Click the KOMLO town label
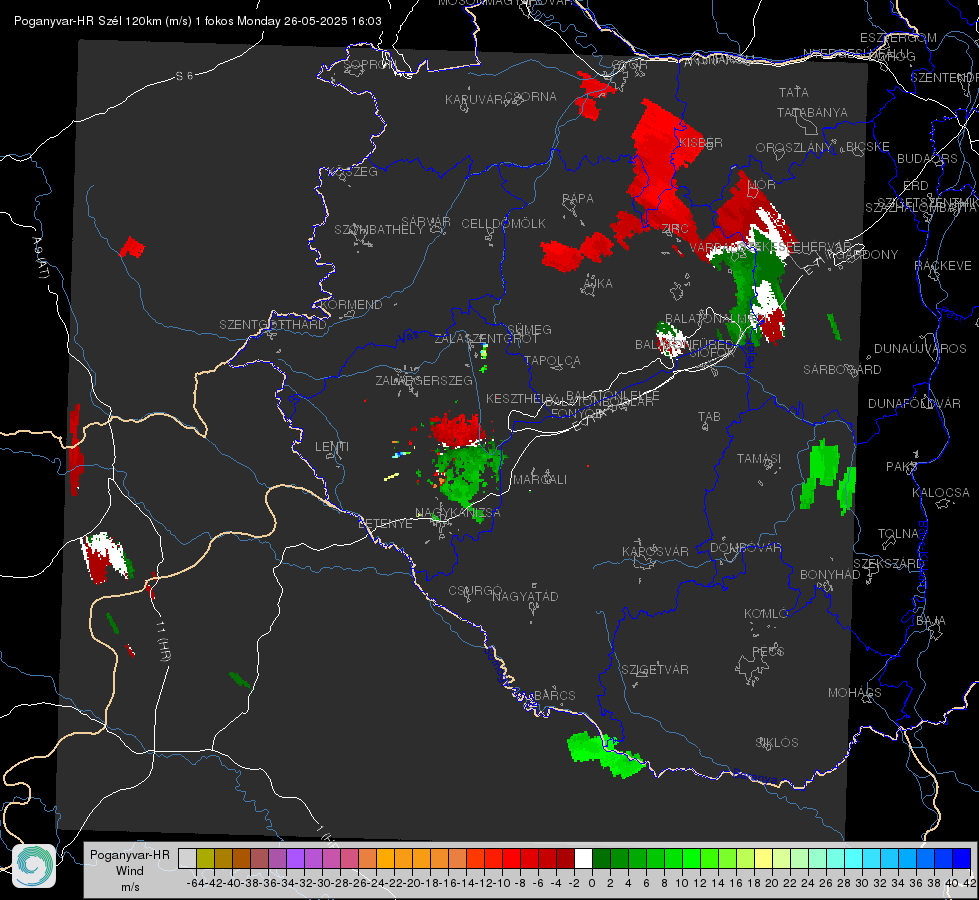This screenshot has width=979, height=900. (x=766, y=613)
